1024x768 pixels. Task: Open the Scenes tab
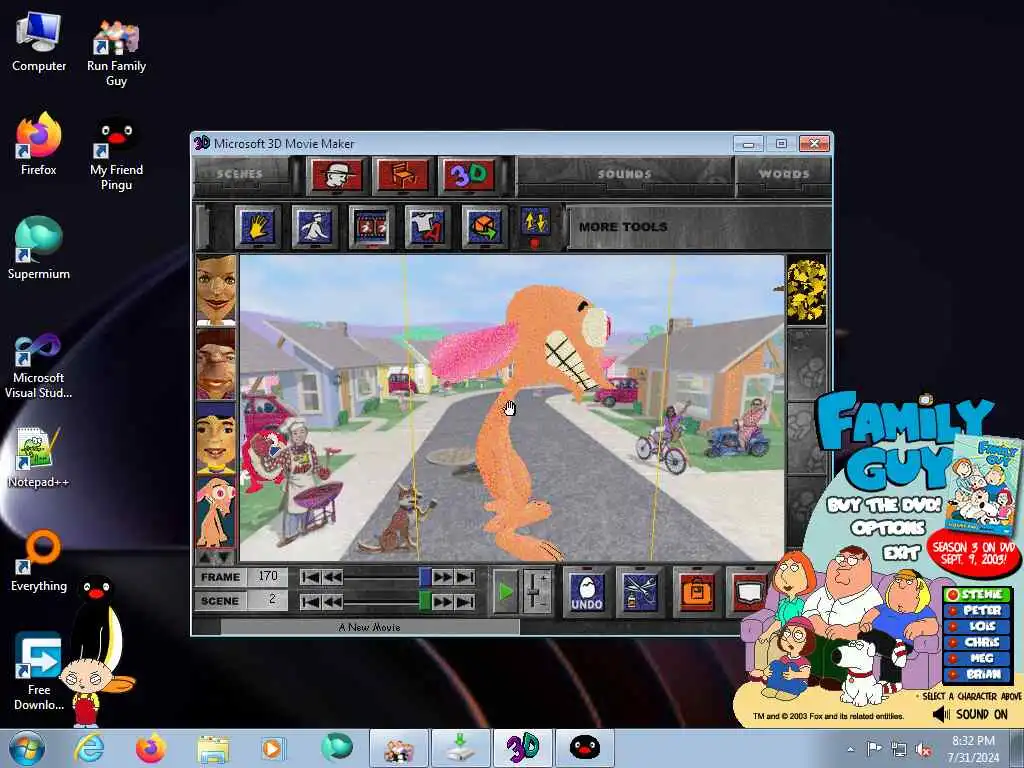pos(240,174)
